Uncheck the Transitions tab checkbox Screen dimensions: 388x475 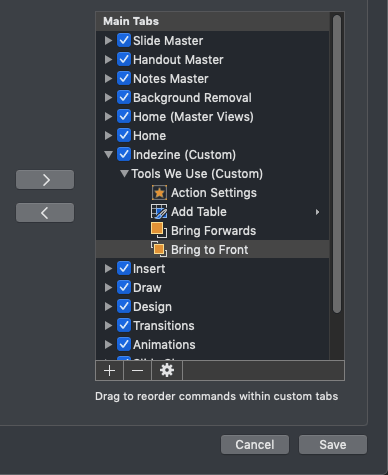point(124,325)
